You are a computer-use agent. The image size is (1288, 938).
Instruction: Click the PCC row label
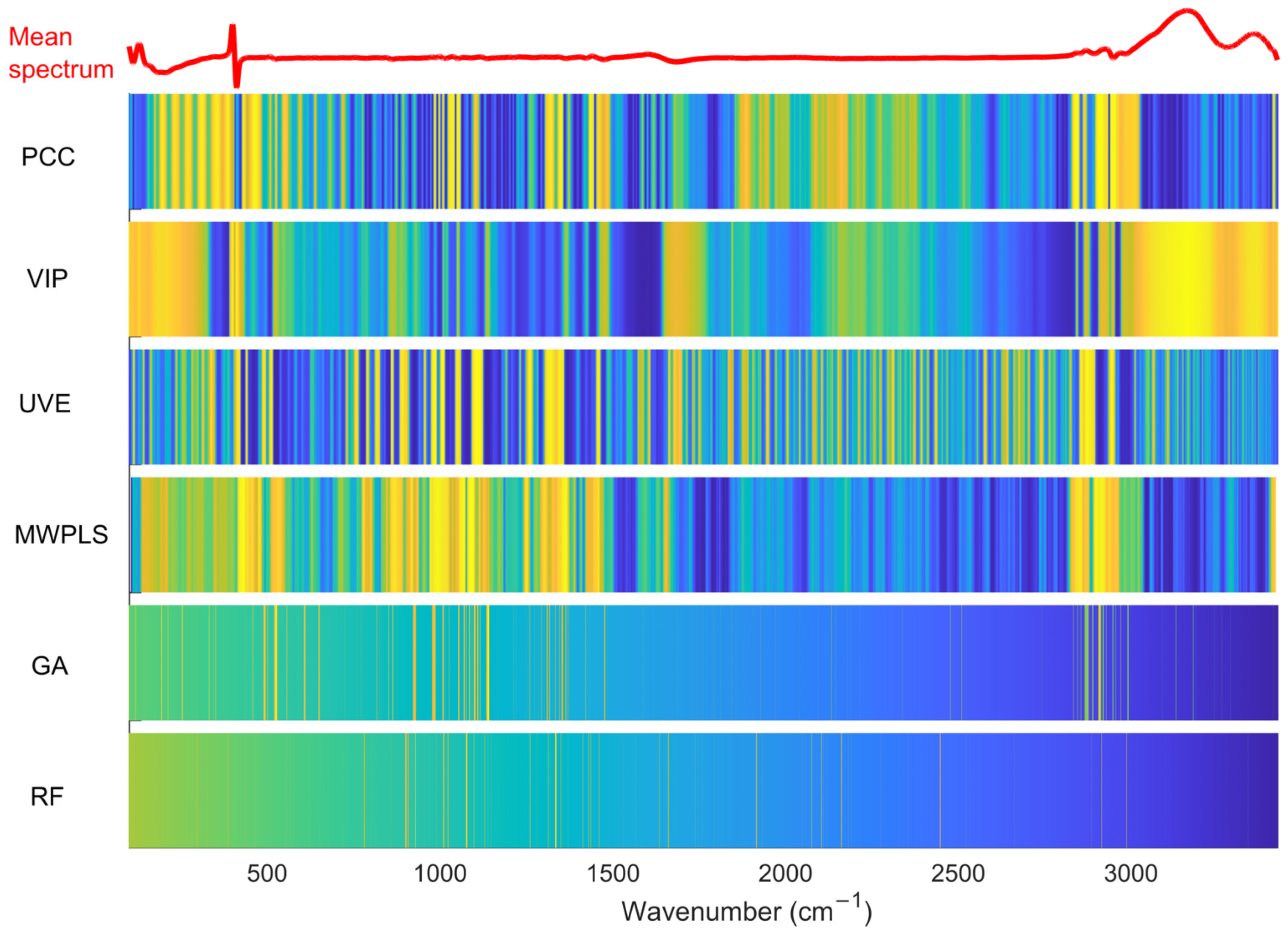click(48, 157)
